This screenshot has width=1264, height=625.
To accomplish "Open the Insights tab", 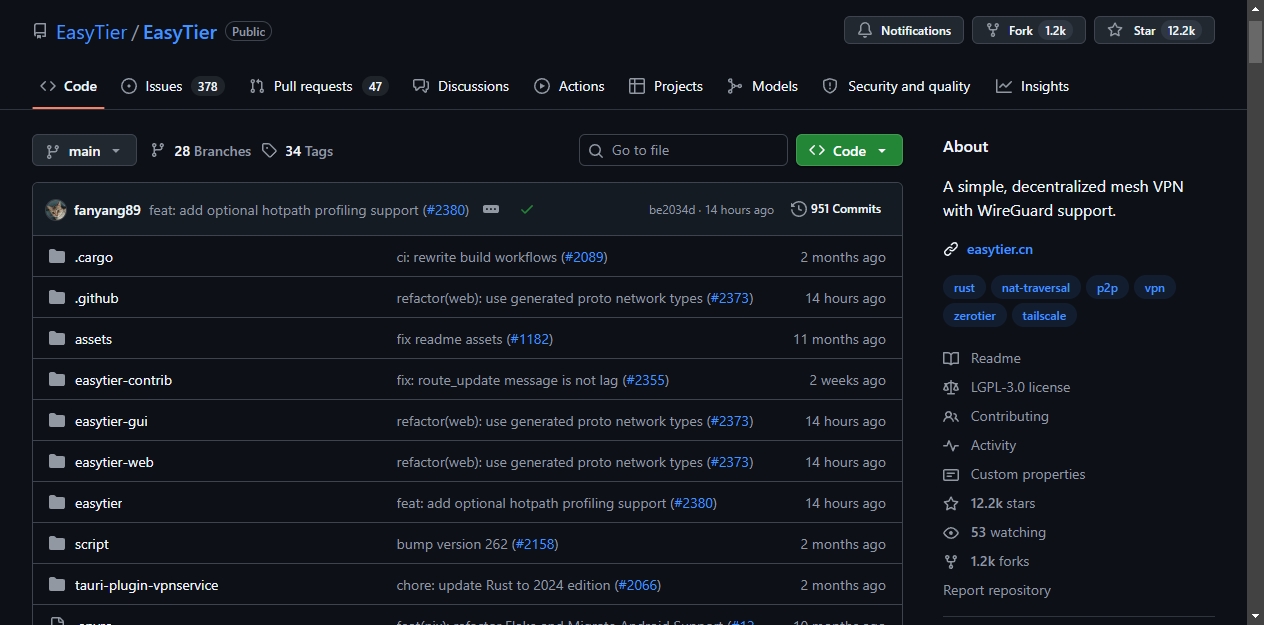I will 1033,86.
